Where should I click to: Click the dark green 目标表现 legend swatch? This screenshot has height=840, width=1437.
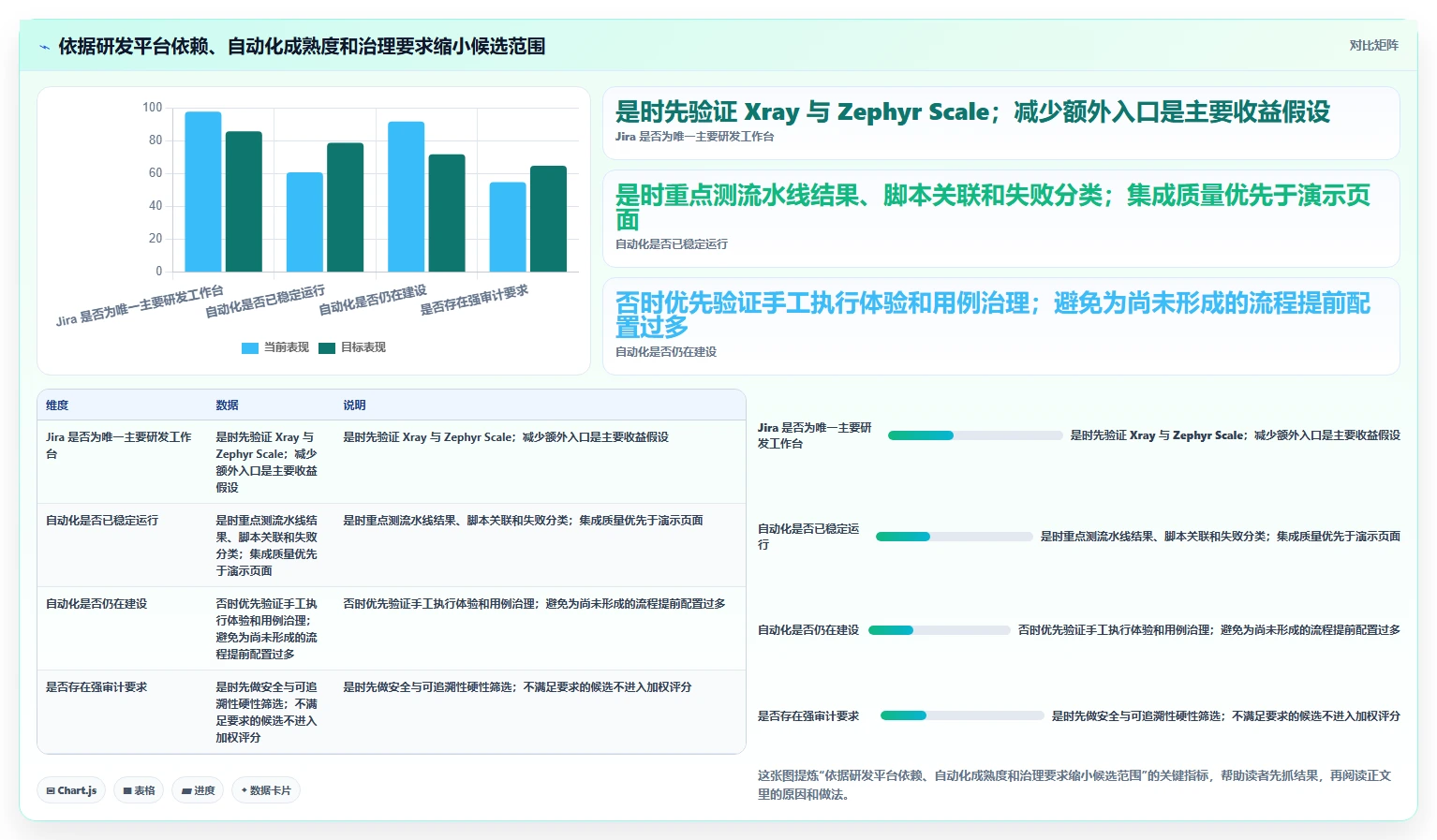pos(327,347)
